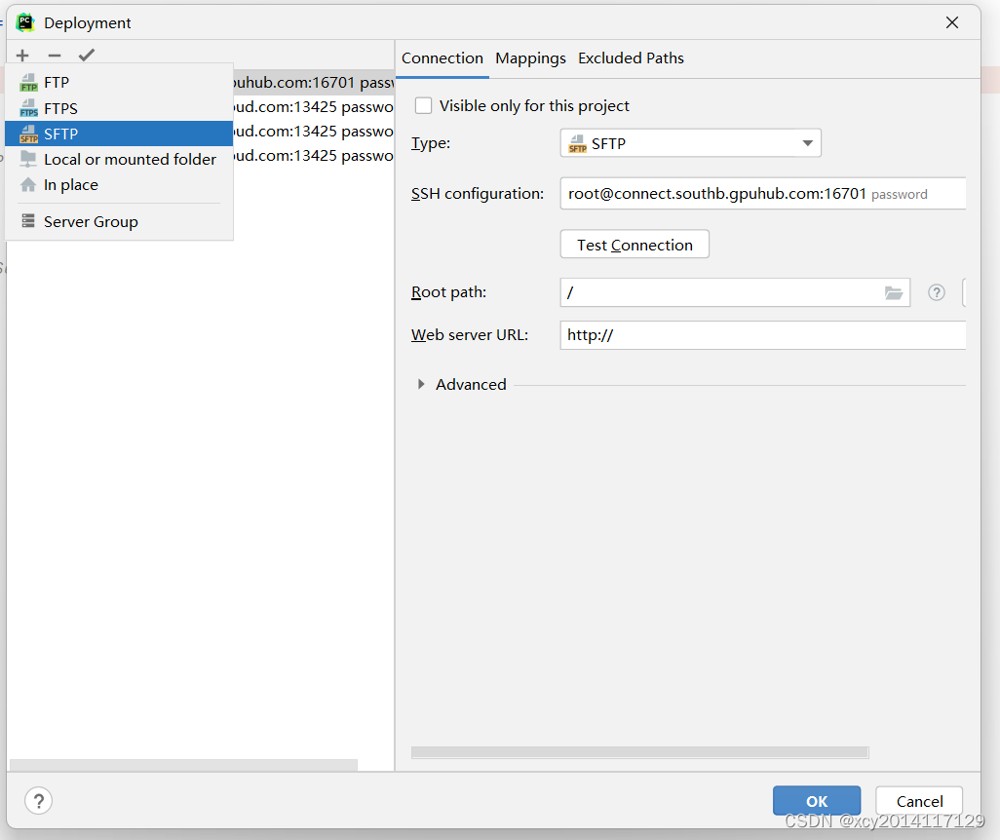Click the Cancel button
The image size is (1000, 840).
pyautogui.click(x=919, y=800)
